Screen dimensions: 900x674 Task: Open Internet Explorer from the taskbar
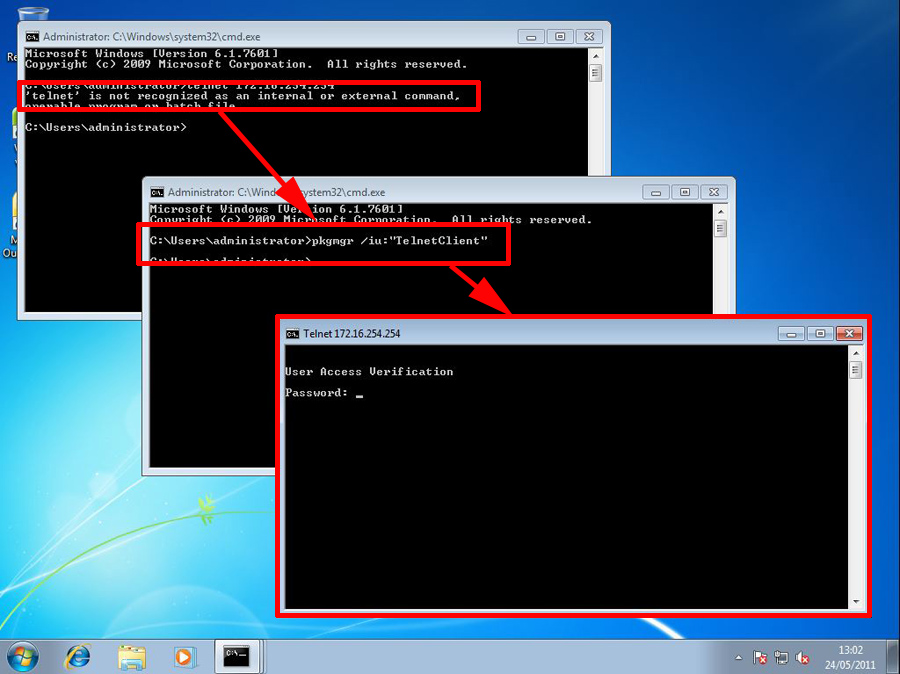(x=76, y=657)
